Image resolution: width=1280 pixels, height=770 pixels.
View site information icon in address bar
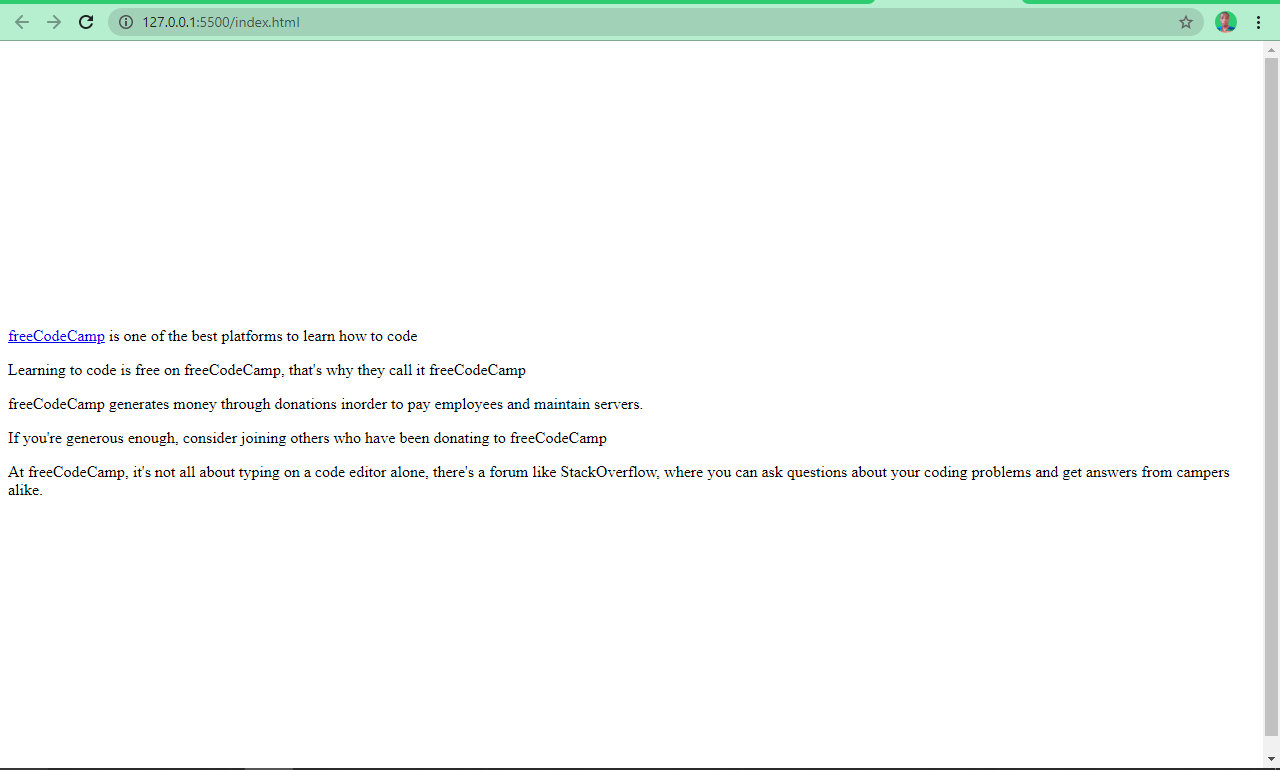[126, 22]
